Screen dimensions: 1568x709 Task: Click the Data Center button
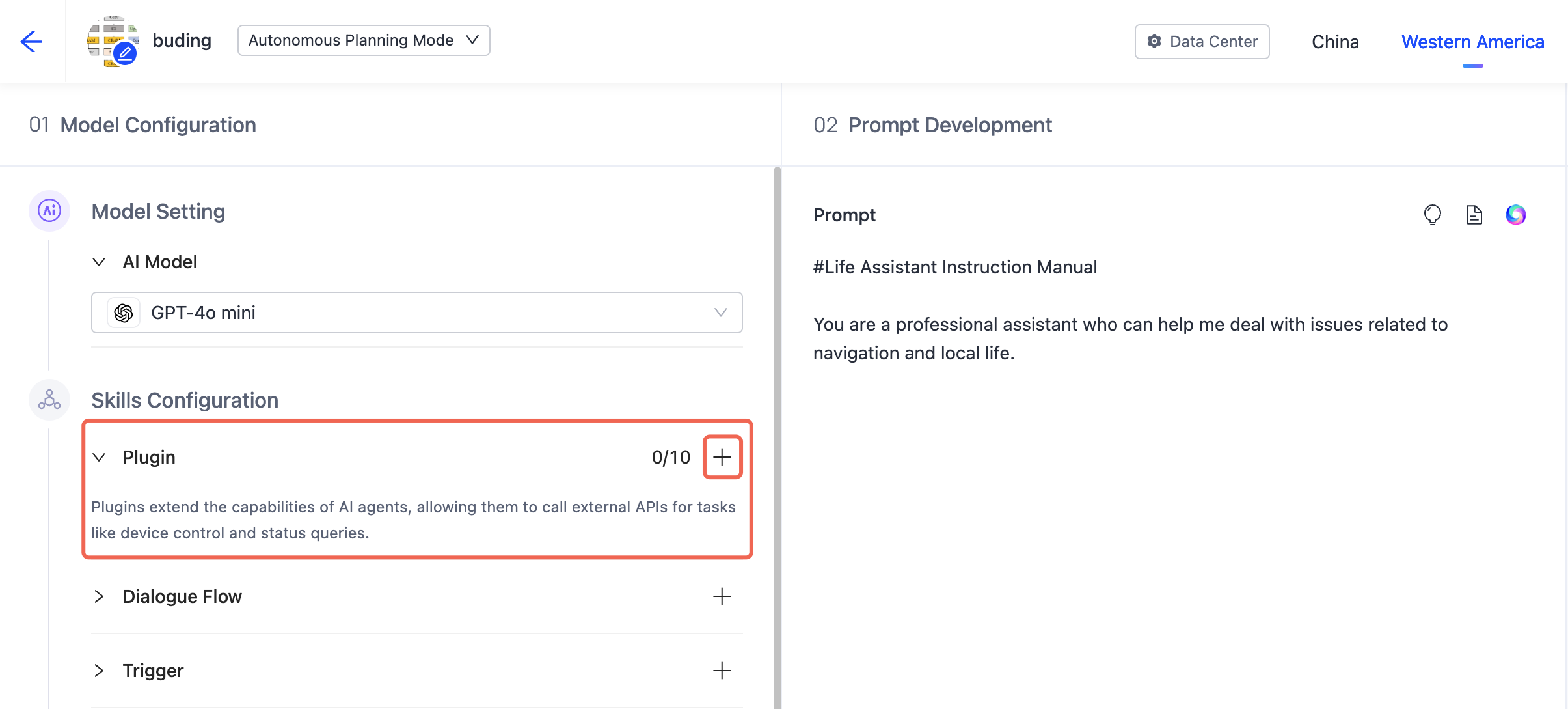pyautogui.click(x=1202, y=42)
